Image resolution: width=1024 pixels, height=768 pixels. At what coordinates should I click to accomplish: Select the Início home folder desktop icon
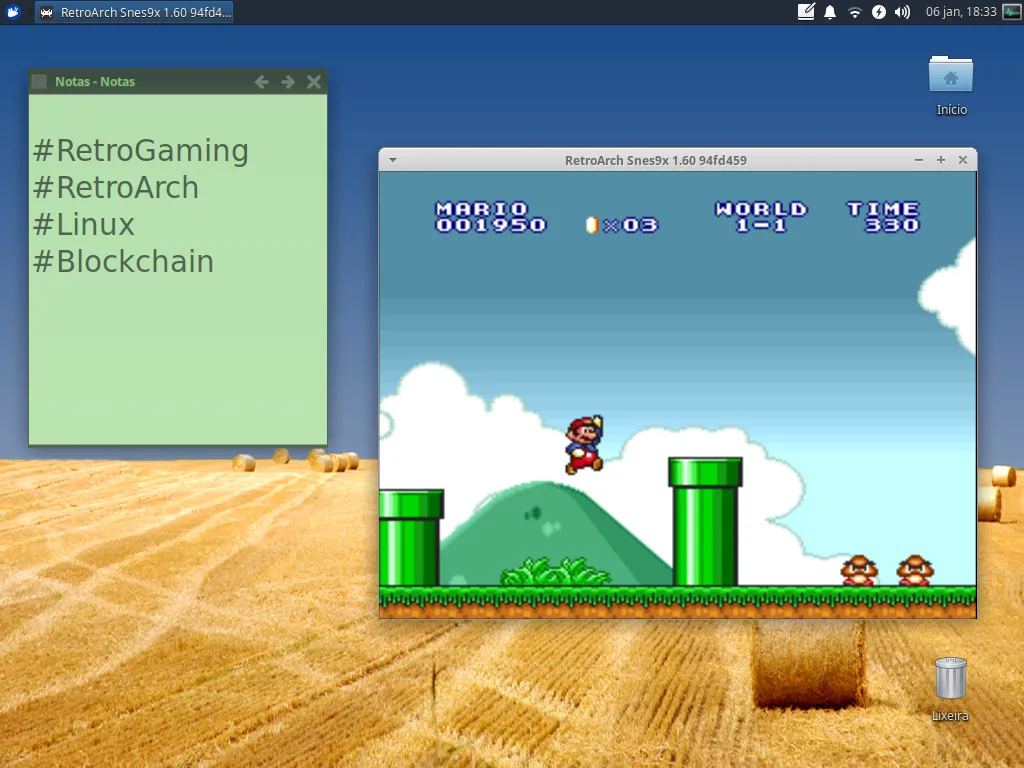951,86
